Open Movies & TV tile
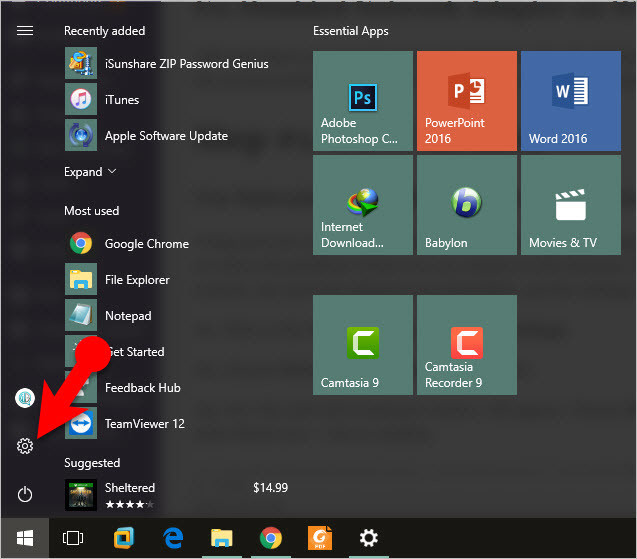The image size is (637, 559). (571, 205)
